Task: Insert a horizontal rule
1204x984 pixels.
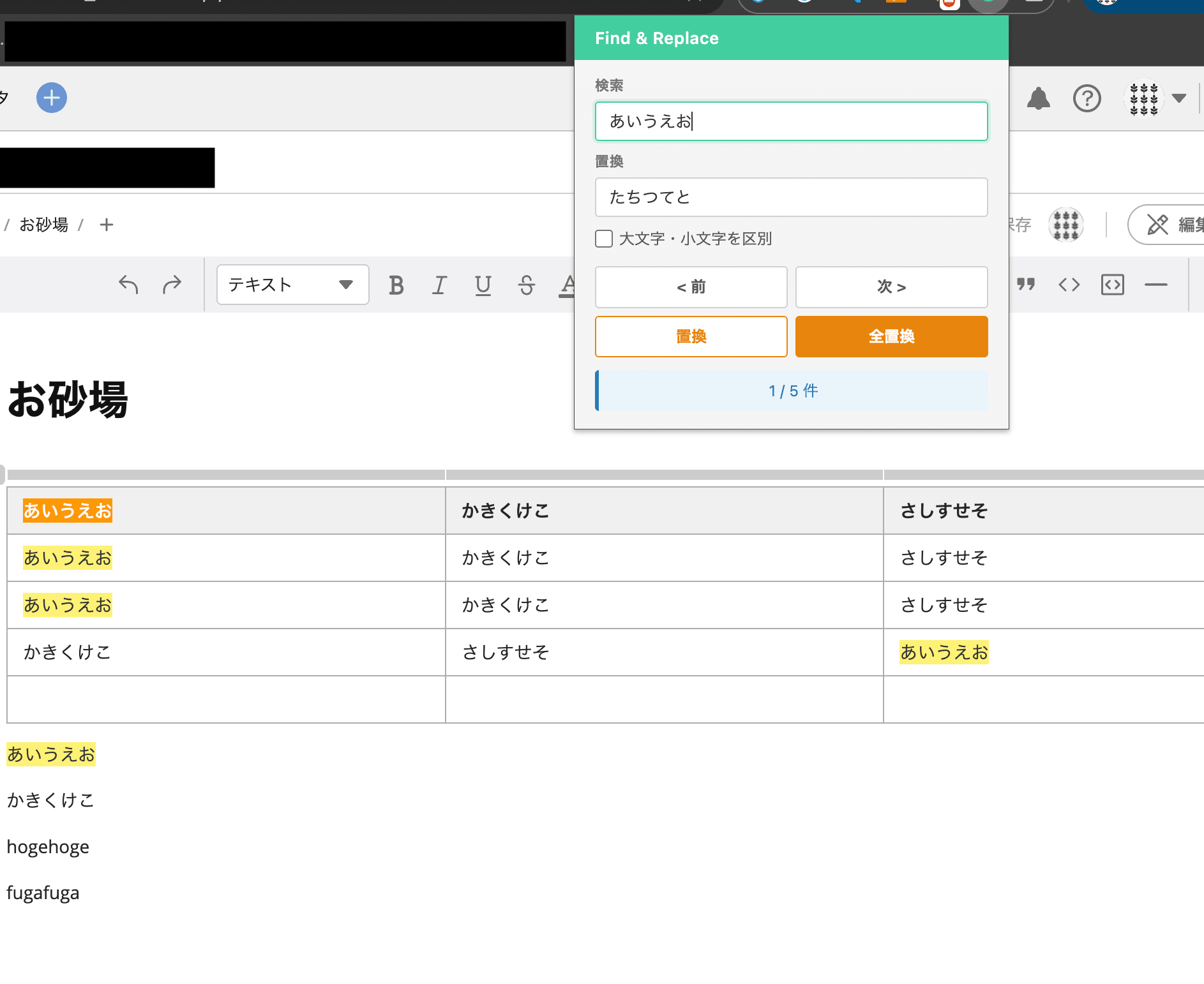Action: 1156,285
